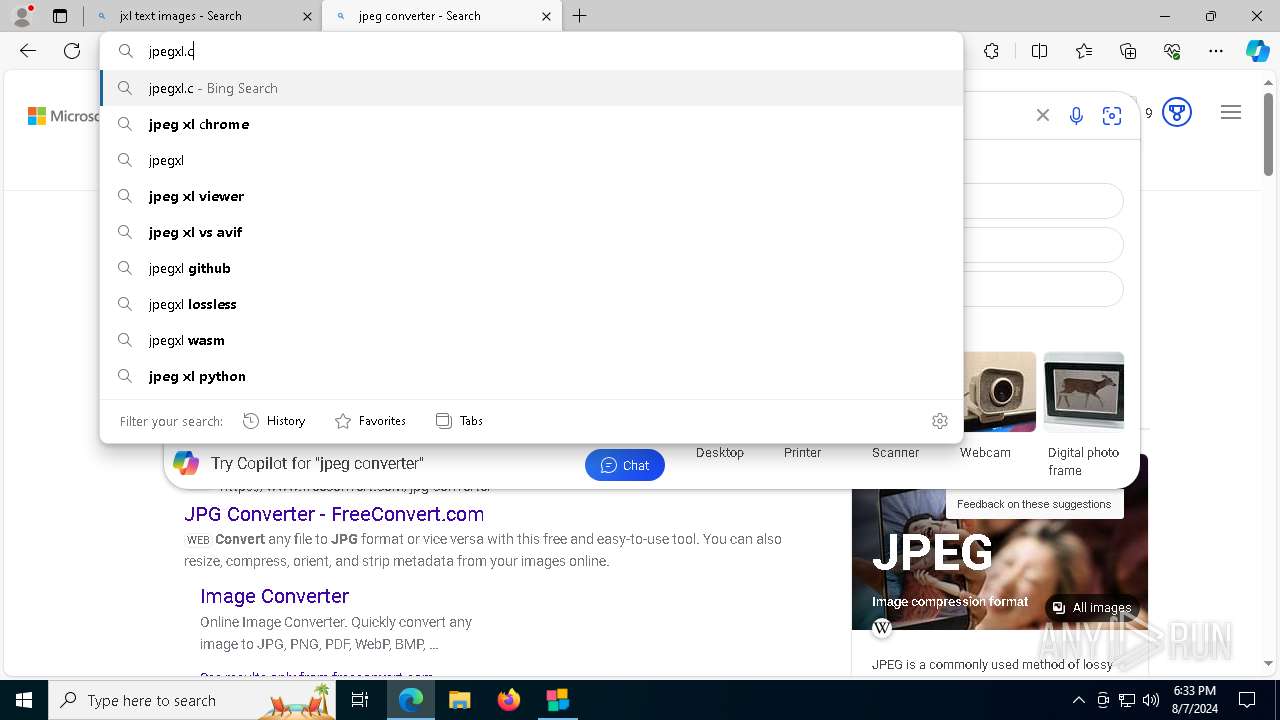This screenshot has height=720, width=1280.
Task: Filter search by Tabs
Action: tap(459, 421)
